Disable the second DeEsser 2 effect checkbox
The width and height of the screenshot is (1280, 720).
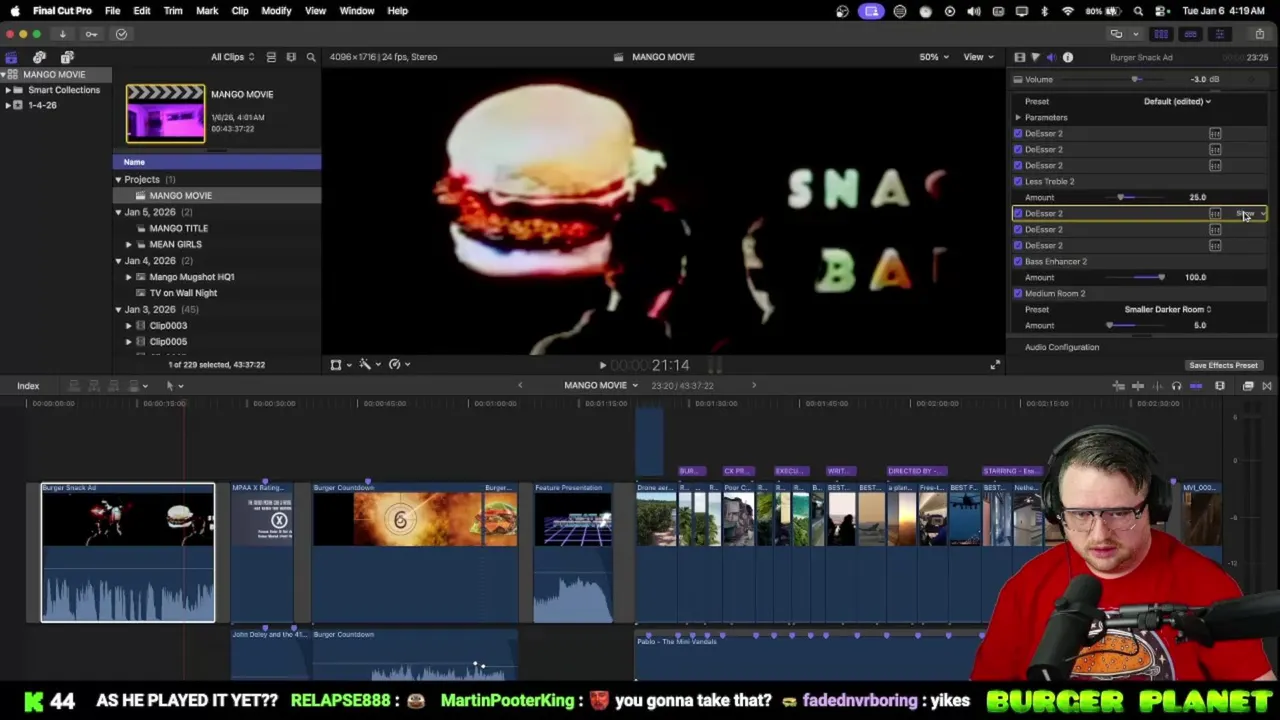(x=1018, y=149)
